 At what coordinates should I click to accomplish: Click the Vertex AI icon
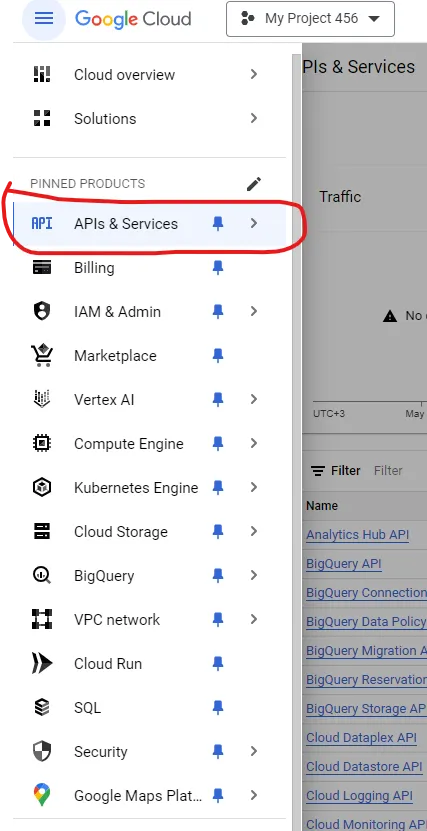(x=42, y=399)
